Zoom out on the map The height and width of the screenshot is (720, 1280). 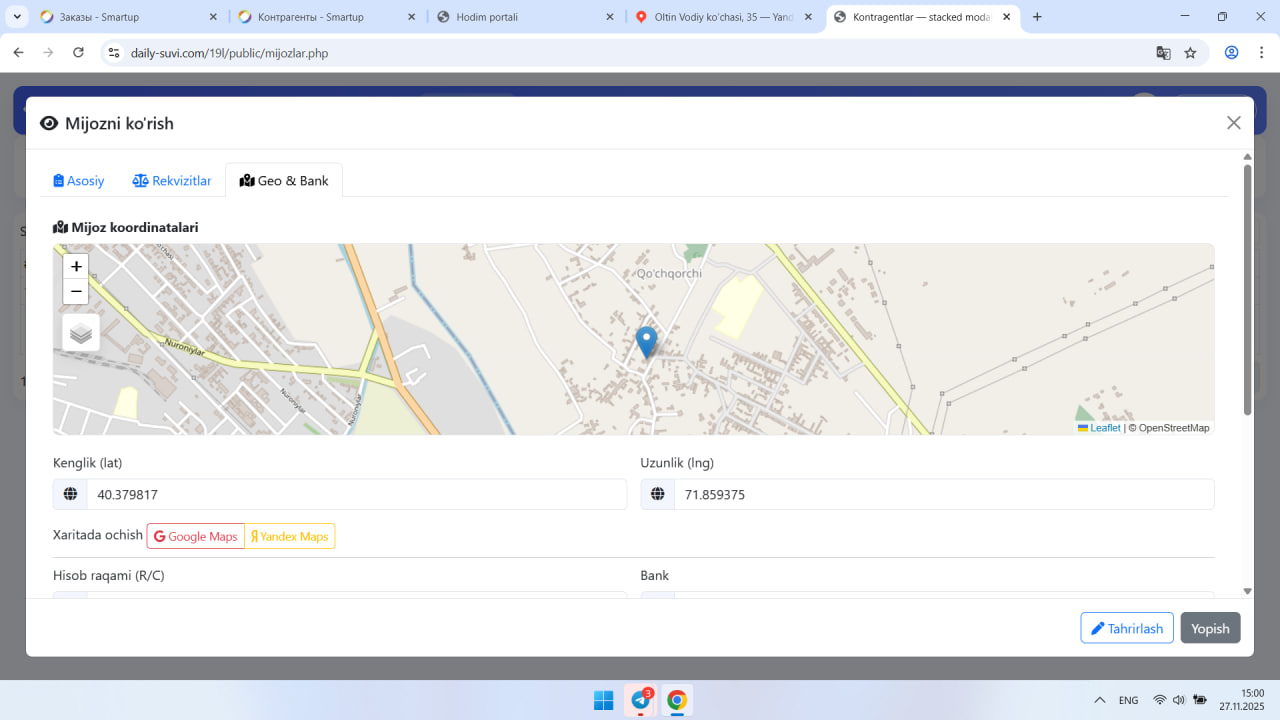pyautogui.click(x=76, y=292)
